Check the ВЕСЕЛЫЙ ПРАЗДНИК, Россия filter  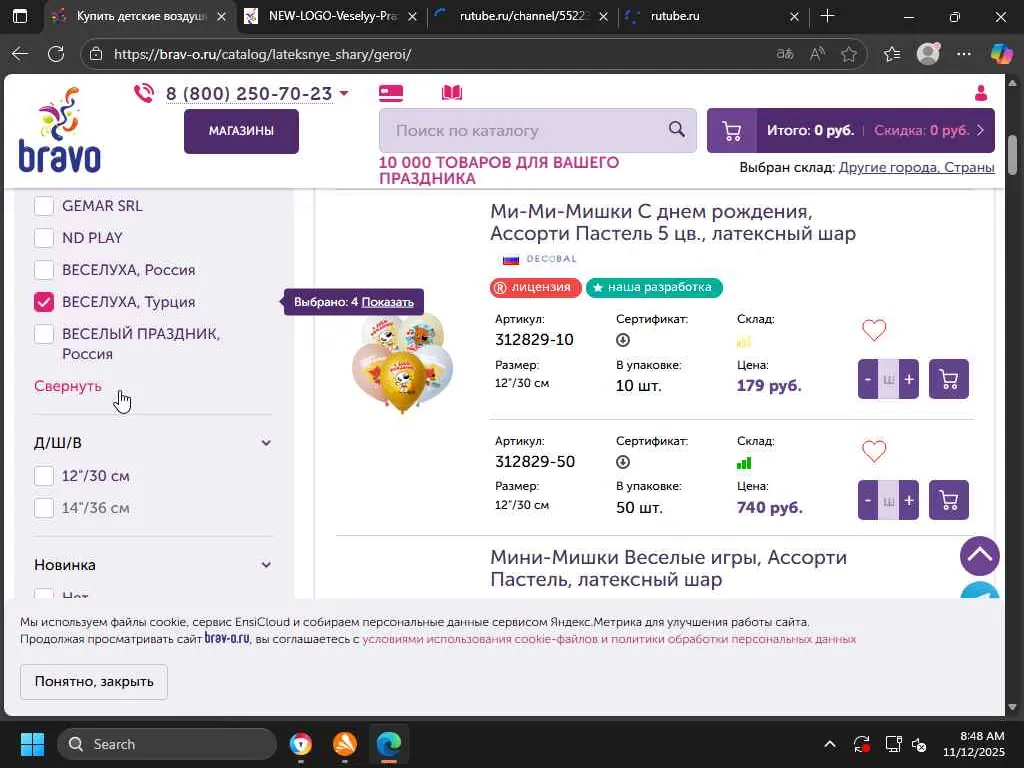click(x=44, y=334)
